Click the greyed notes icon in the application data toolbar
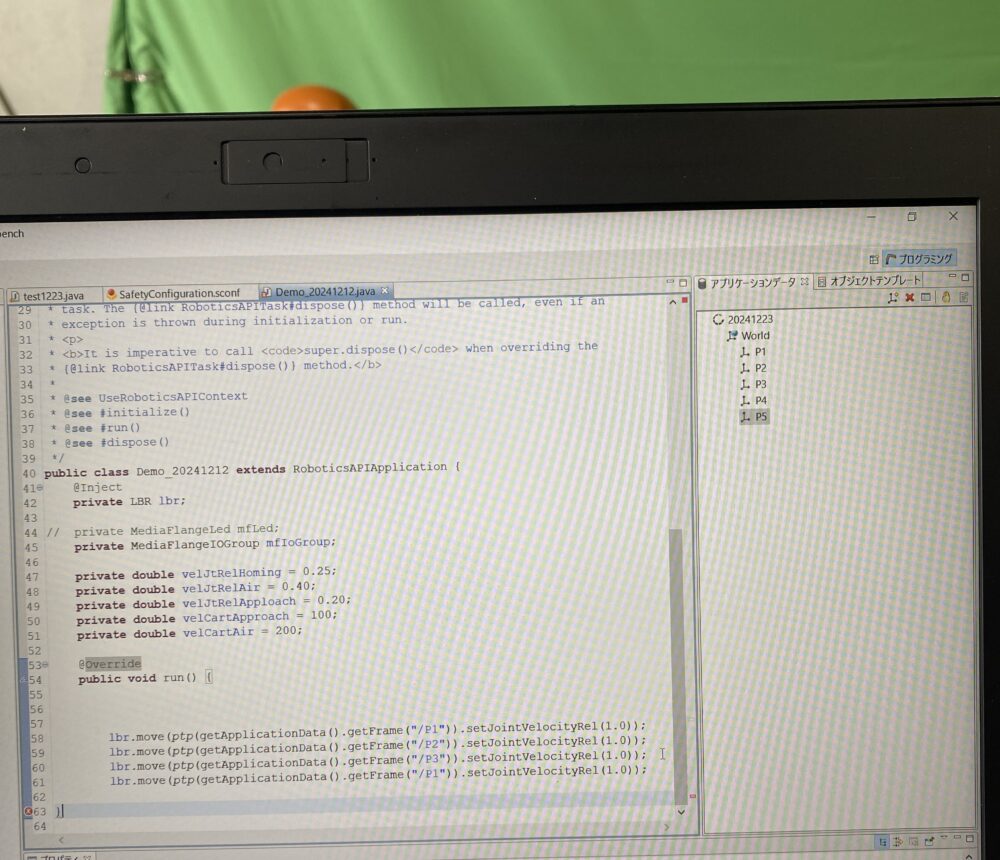This screenshot has width=1000, height=860. [x=964, y=297]
